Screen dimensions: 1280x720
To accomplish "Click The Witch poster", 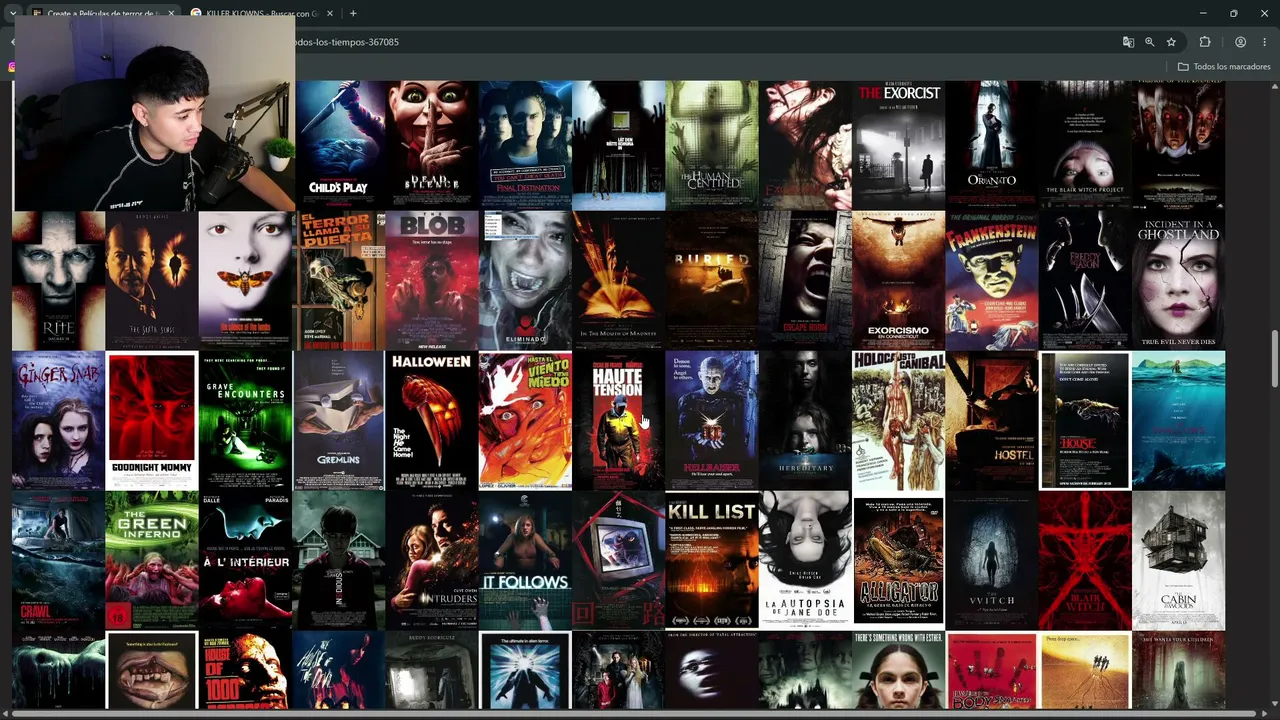I will 992,561.
